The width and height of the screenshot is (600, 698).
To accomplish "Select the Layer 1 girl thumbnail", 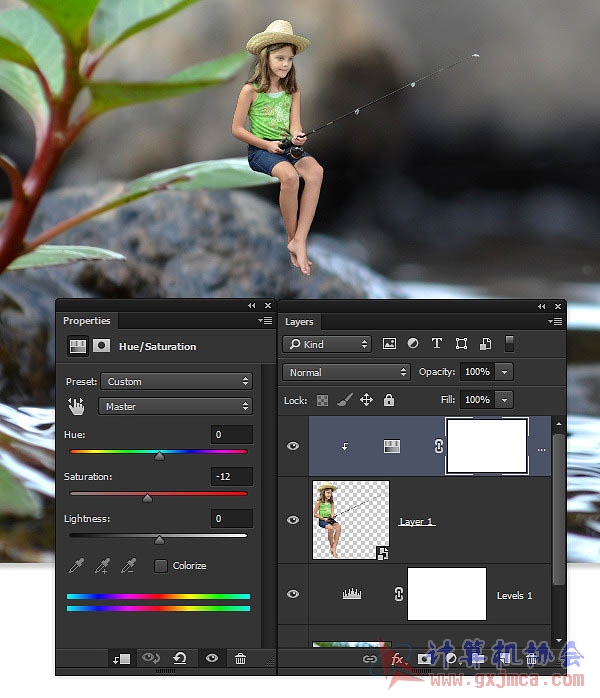I will click(x=351, y=519).
